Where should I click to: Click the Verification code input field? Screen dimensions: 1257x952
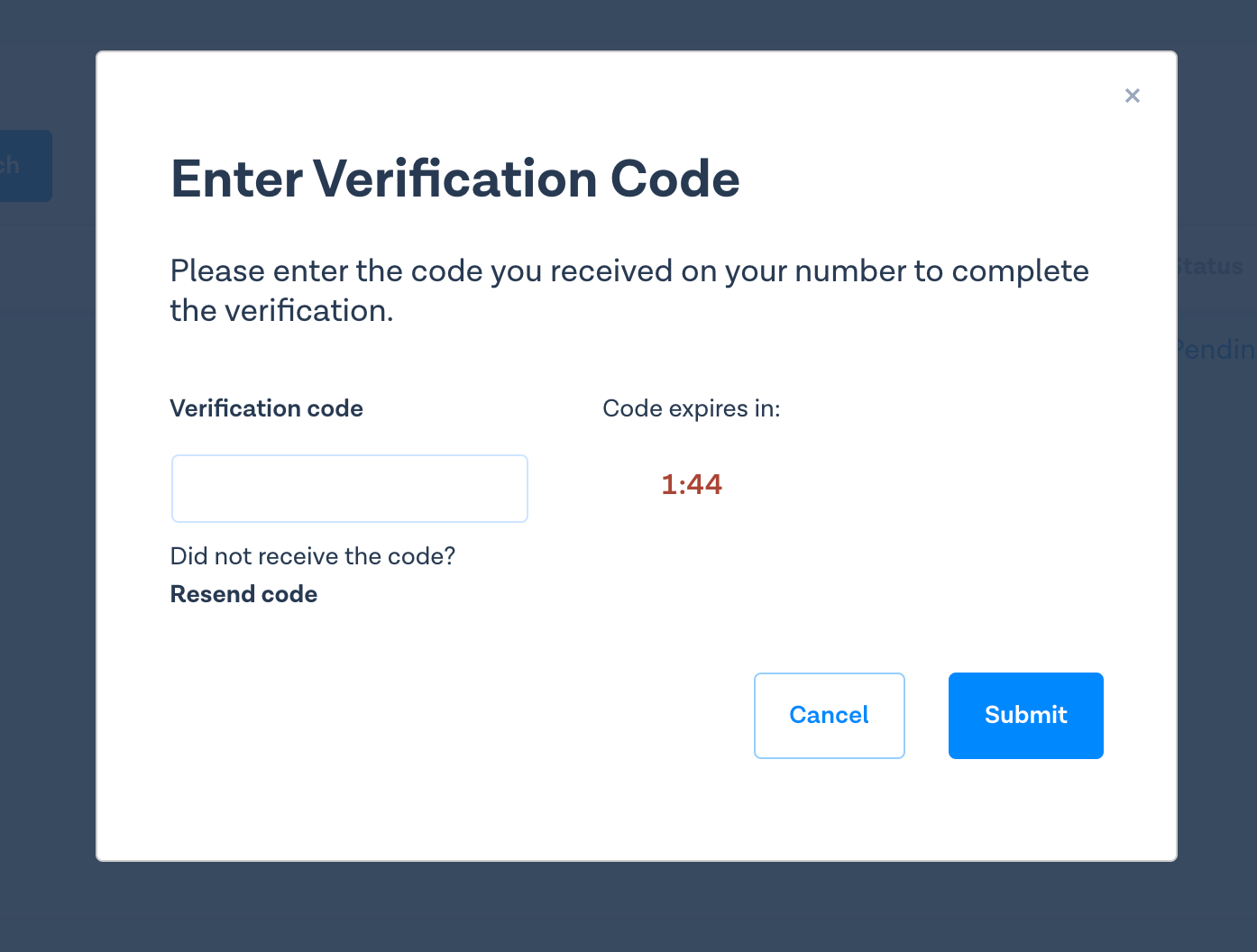pyautogui.click(x=350, y=489)
